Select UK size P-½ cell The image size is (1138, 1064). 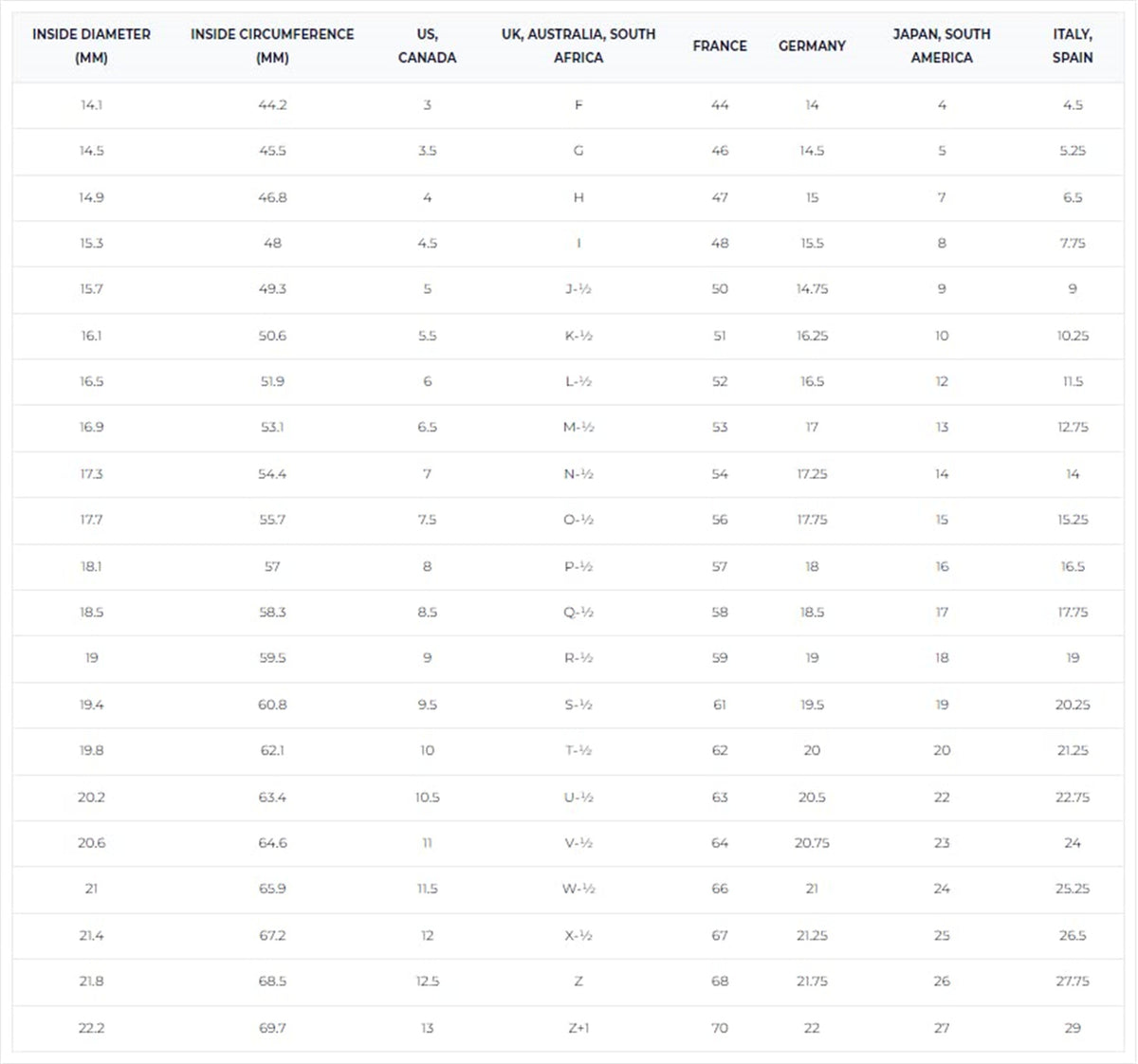click(x=578, y=567)
